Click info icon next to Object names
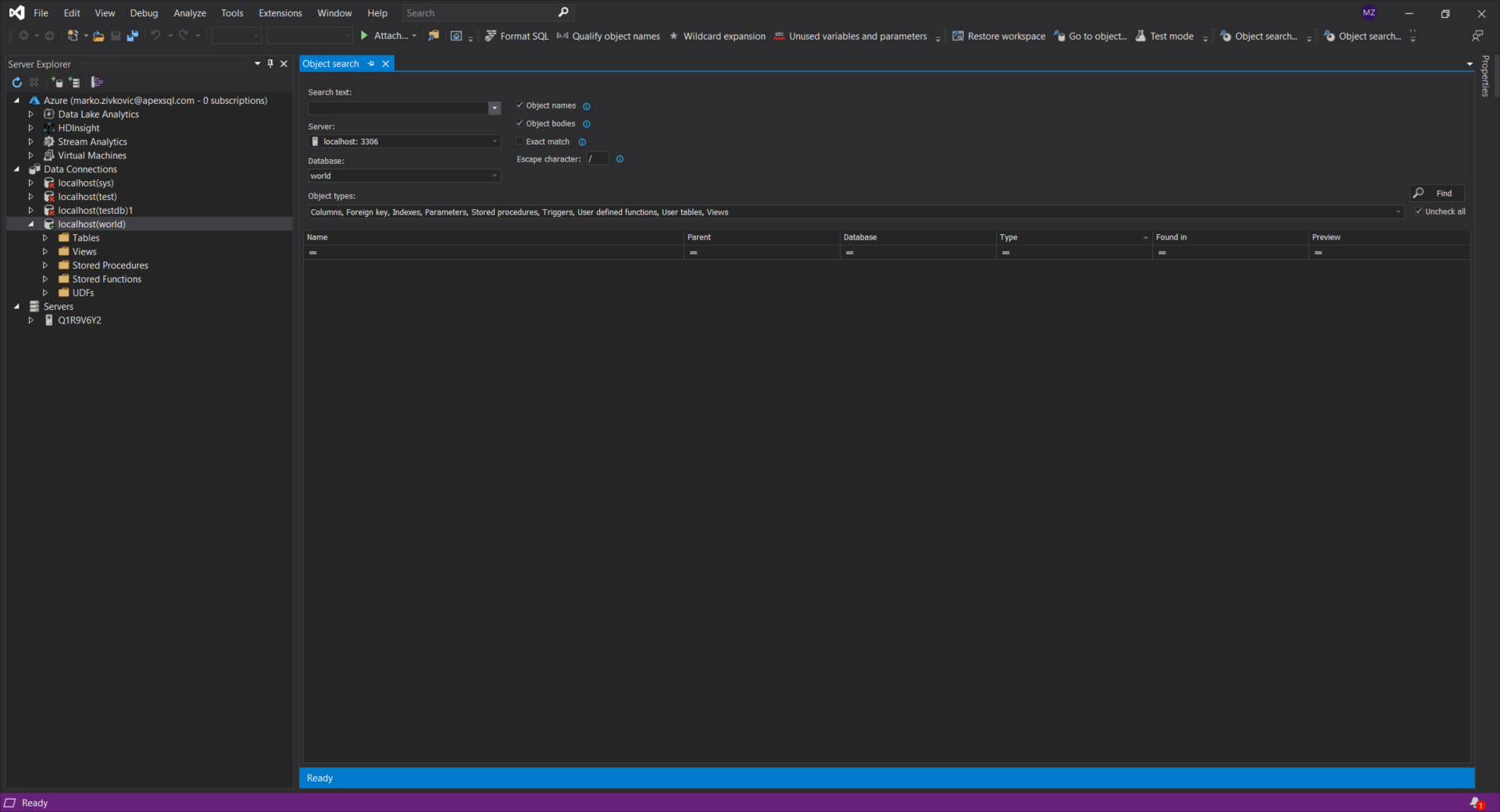The width and height of the screenshot is (1500, 812). pyautogui.click(x=587, y=106)
